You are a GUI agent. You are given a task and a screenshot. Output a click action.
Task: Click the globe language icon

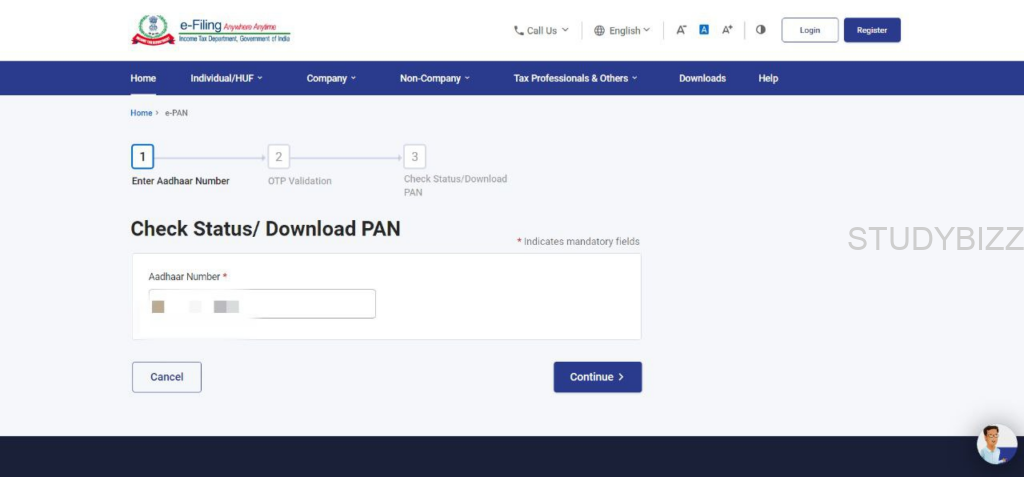pos(600,31)
